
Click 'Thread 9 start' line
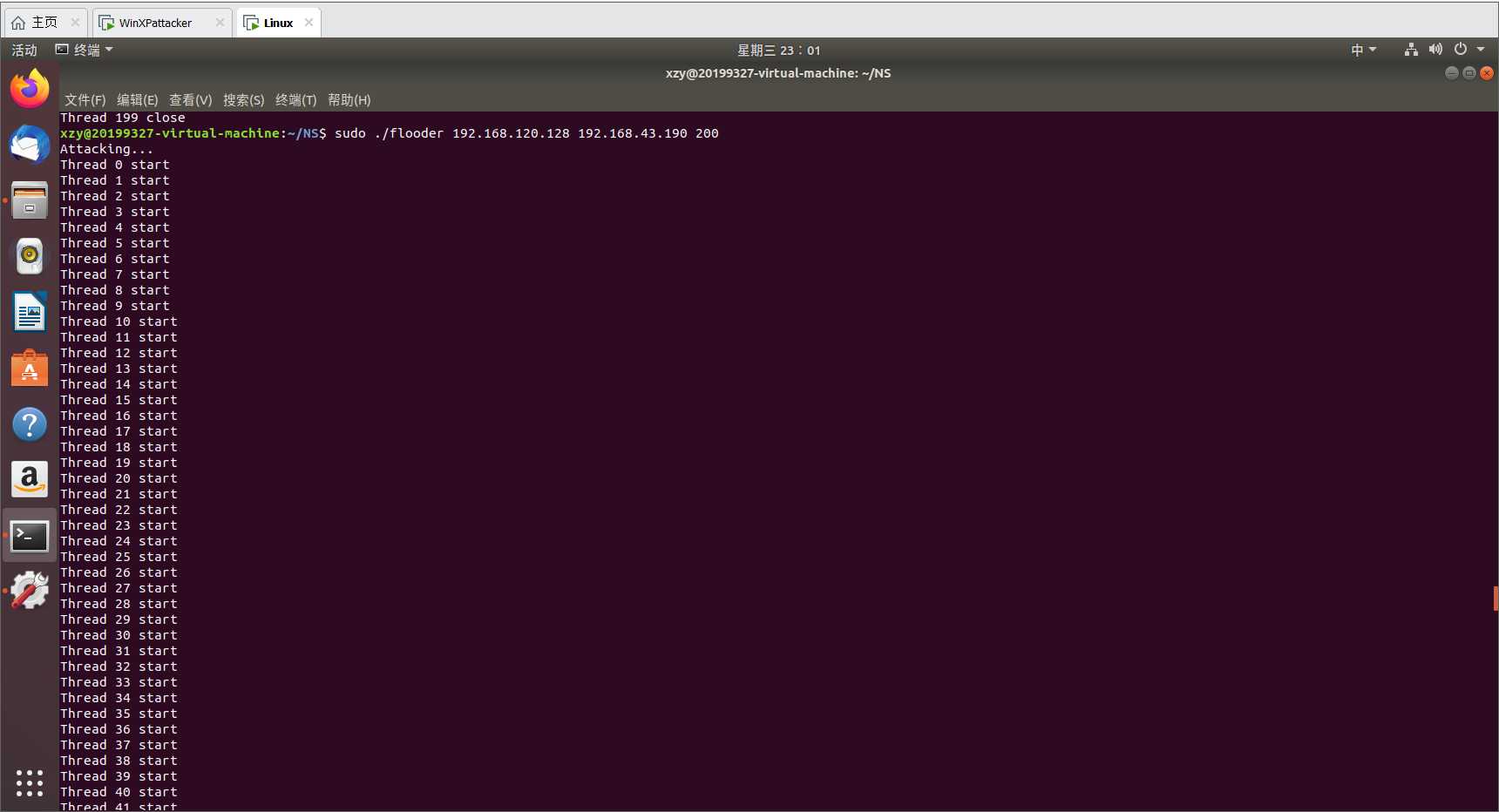tap(114, 306)
